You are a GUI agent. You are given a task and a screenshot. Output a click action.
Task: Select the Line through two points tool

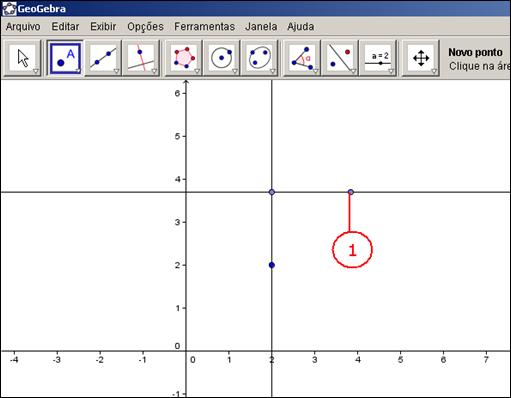click(x=103, y=58)
